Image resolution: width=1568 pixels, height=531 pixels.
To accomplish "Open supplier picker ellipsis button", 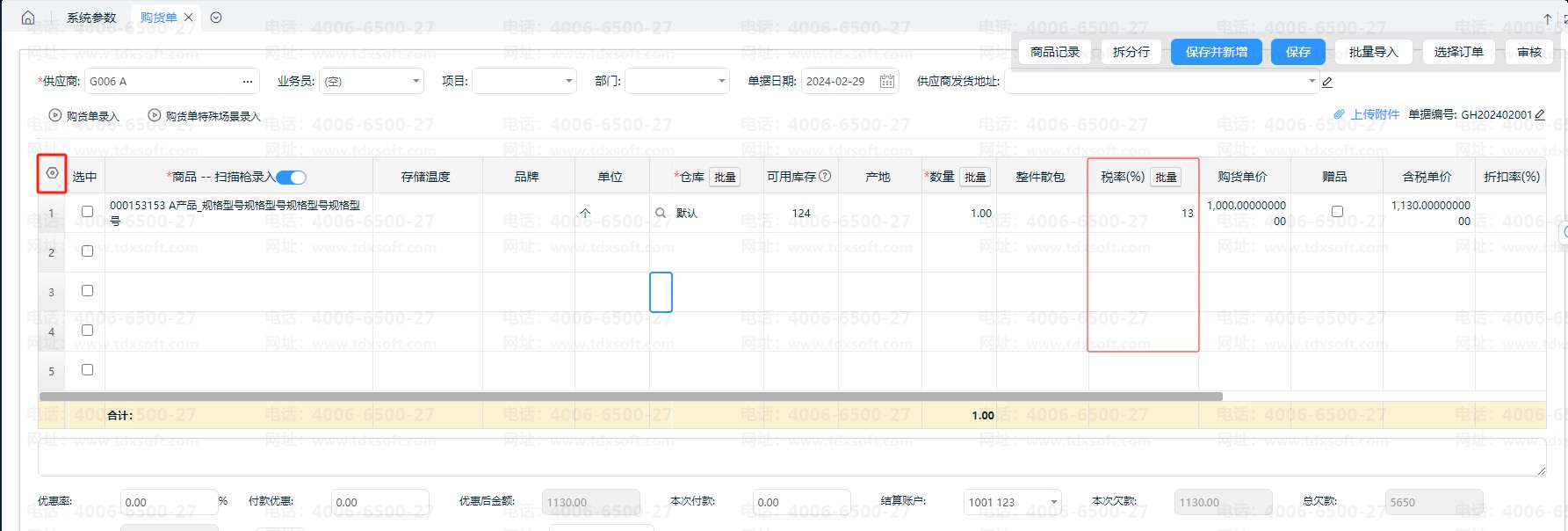I will tap(248, 82).
